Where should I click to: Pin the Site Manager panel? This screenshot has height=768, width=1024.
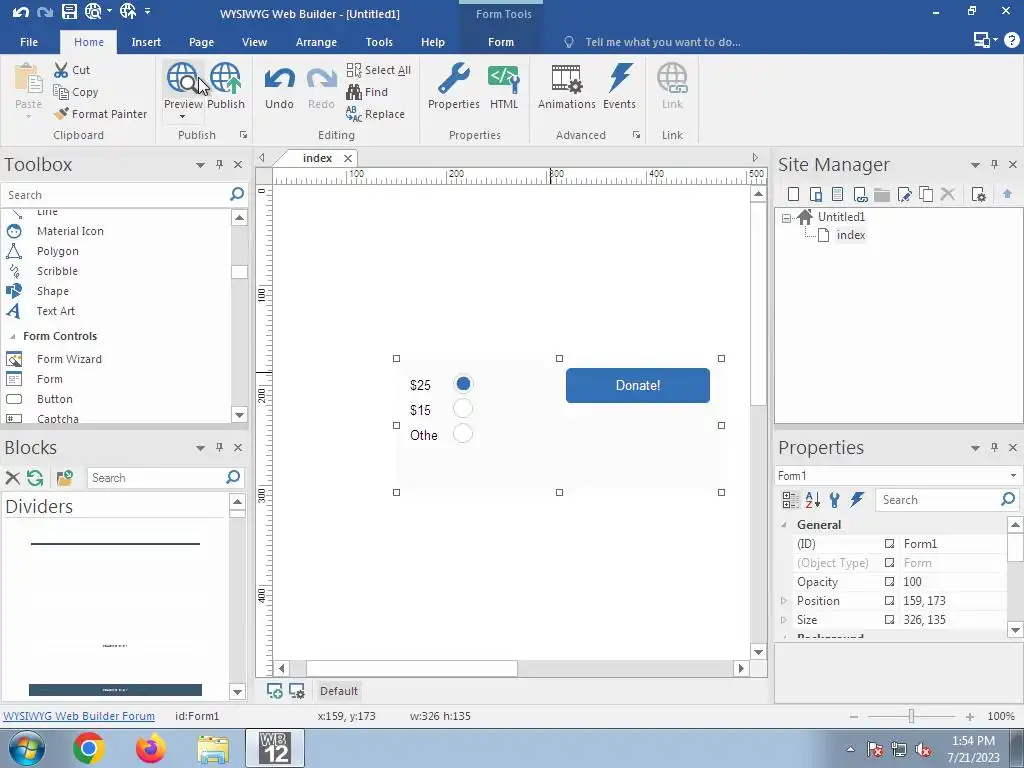coord(994,165)
